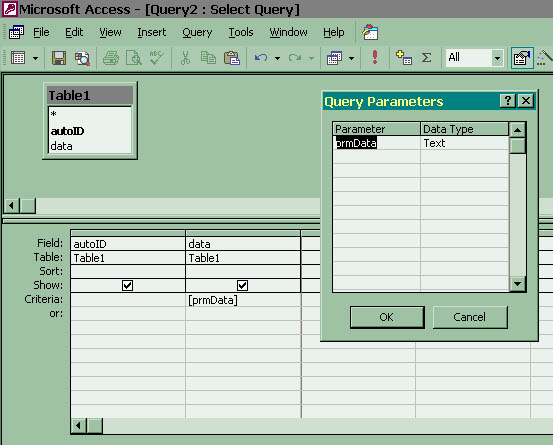Click the Table1 cell under data column

[x=243, y=258]
